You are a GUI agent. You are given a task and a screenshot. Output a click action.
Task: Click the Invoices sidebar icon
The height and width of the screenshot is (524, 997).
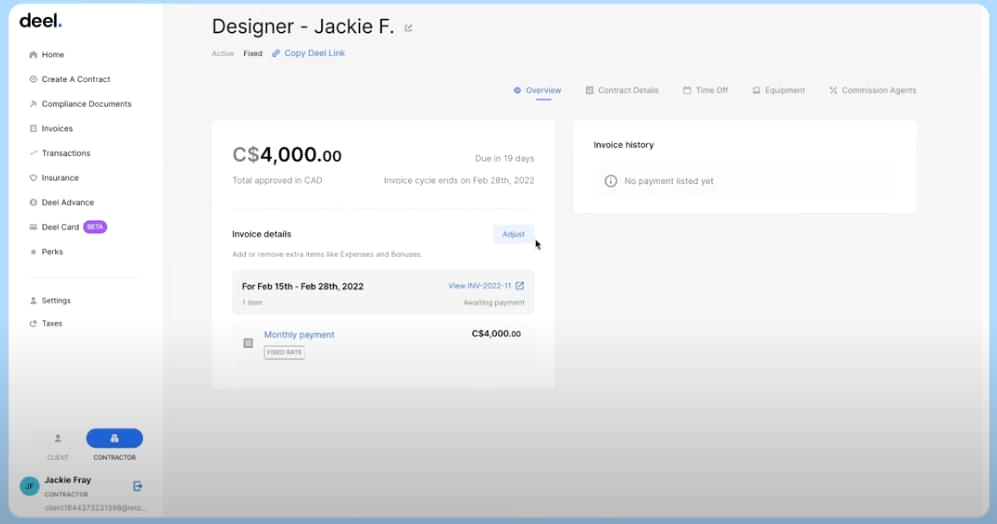click(33, 128)
